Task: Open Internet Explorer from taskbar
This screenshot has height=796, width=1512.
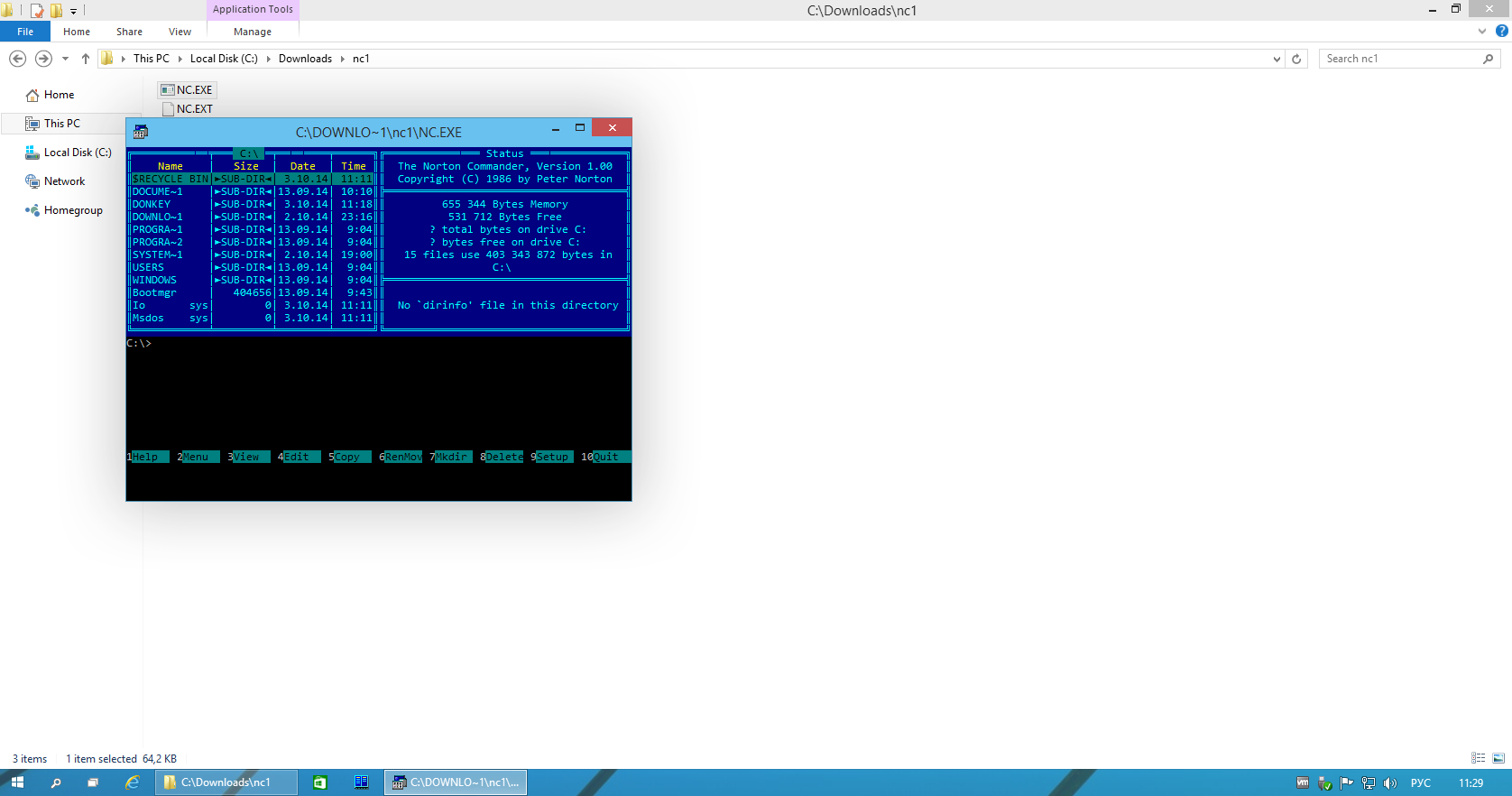Action: [133, 782]
